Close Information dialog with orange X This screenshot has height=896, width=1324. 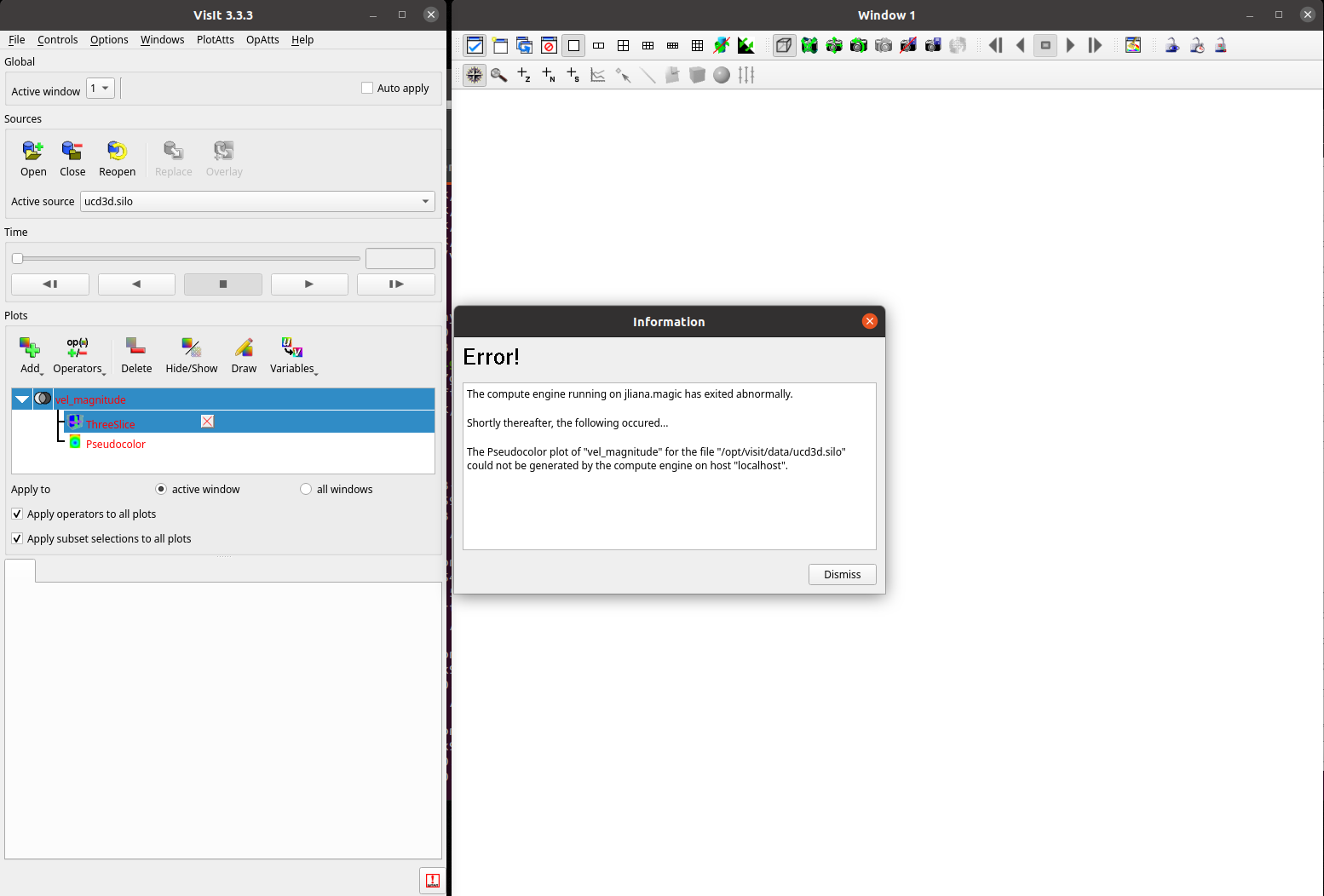tap(870, 321)
